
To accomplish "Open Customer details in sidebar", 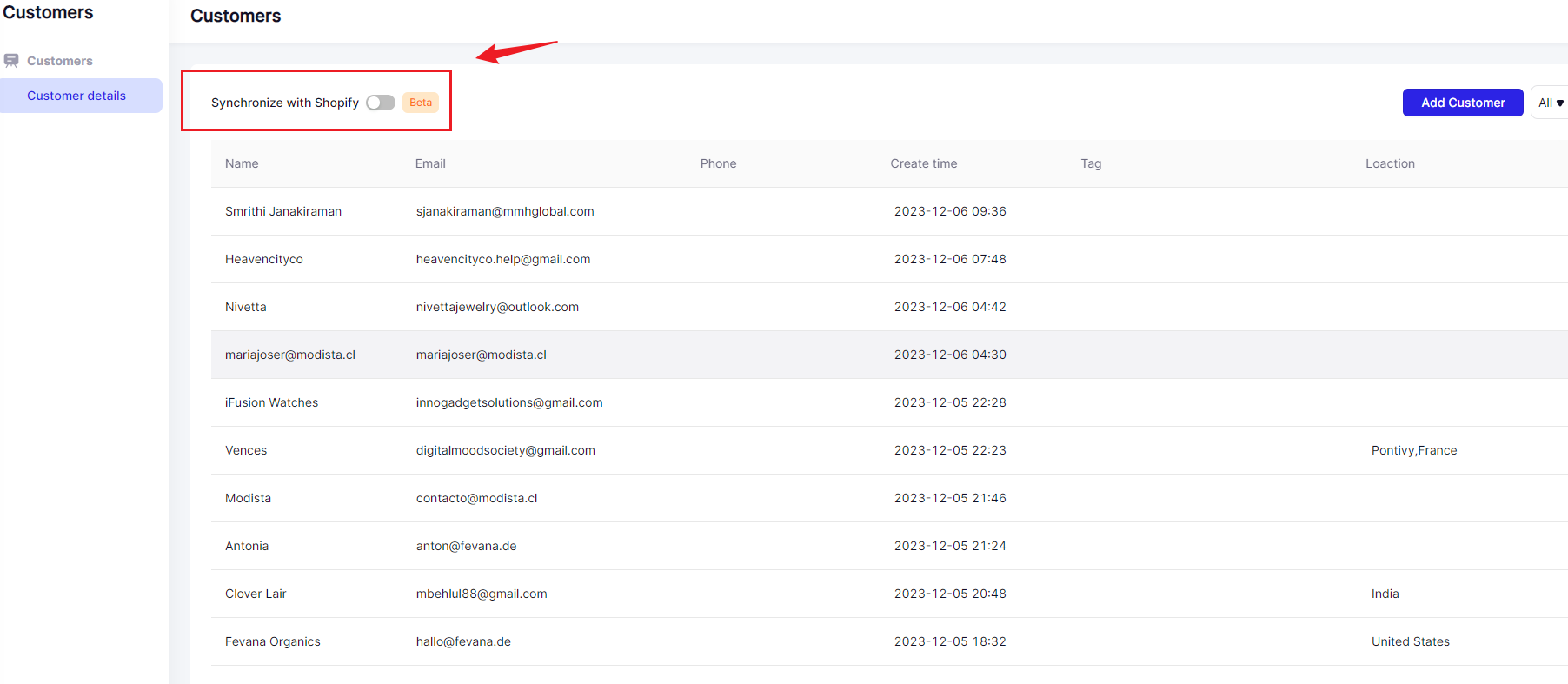I will [81, 96].
